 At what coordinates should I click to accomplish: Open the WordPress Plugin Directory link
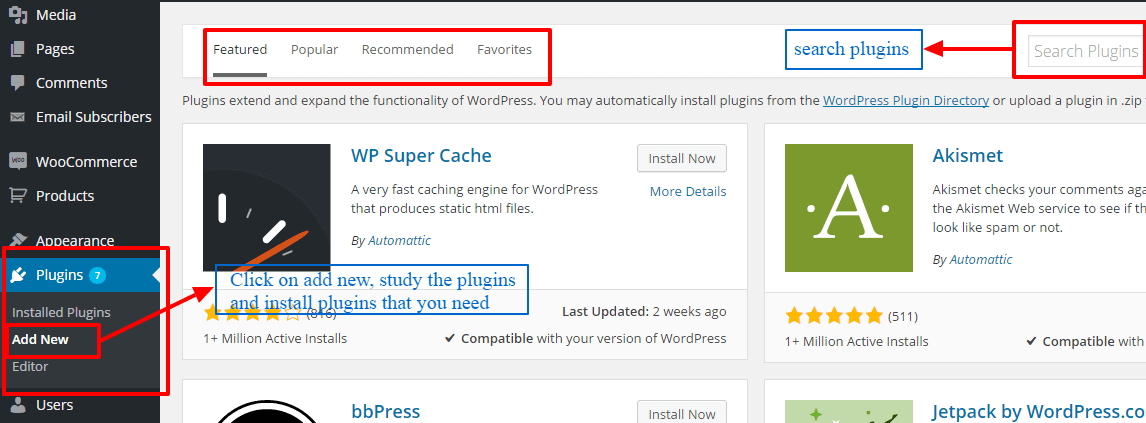pos(905,100)
